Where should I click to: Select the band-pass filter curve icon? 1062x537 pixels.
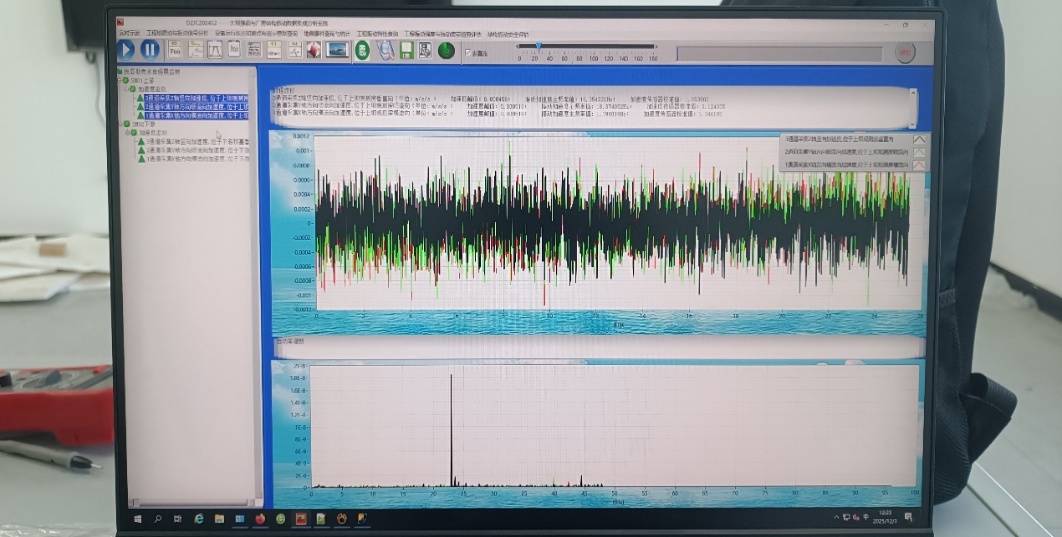[x=214, y=50]
